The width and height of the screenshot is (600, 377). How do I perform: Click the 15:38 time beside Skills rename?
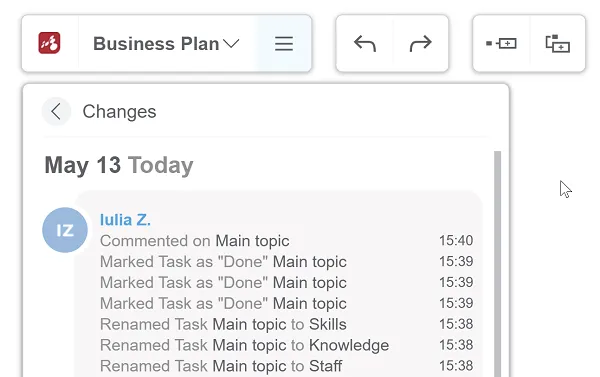point(456,324)
